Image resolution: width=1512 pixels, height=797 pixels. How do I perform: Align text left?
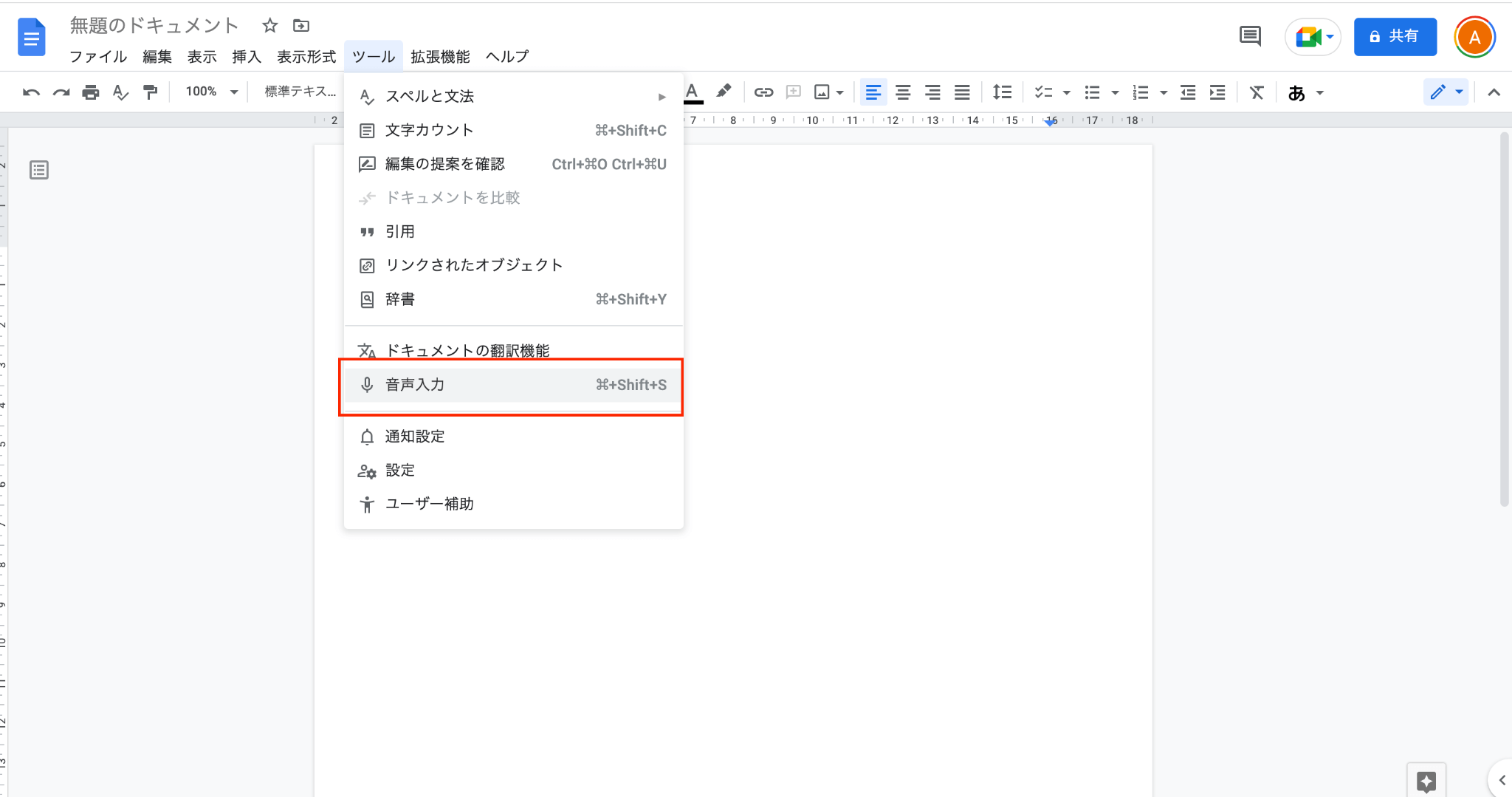[x=873, y=92]
